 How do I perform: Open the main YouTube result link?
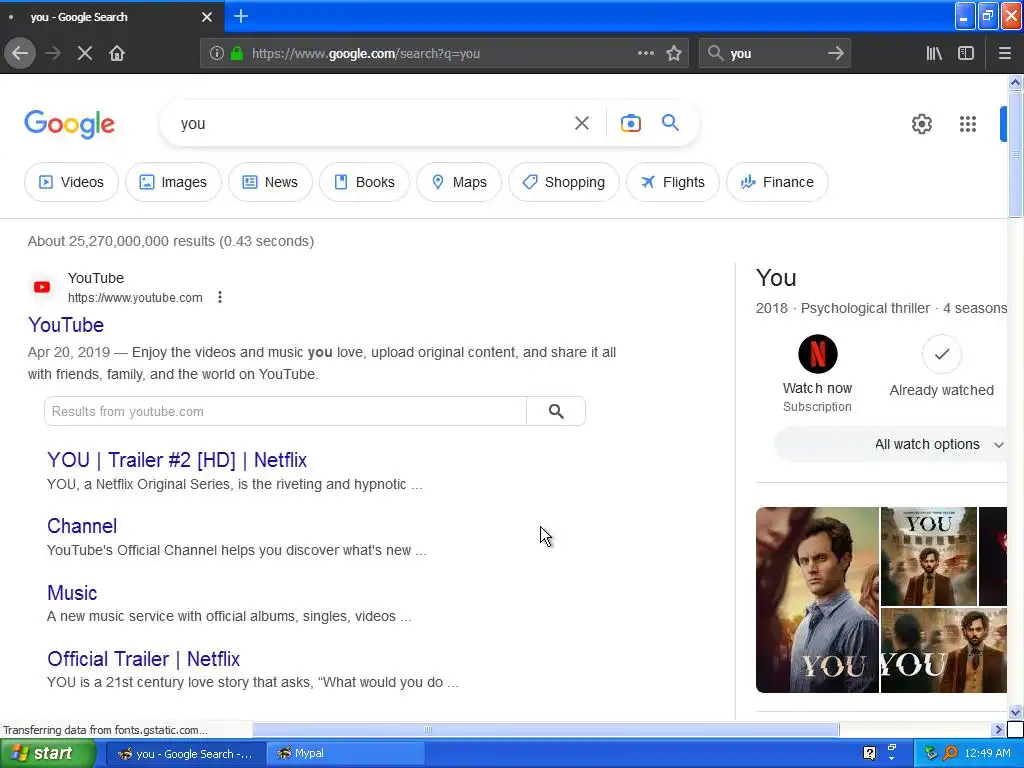click(x=66, y=325)
